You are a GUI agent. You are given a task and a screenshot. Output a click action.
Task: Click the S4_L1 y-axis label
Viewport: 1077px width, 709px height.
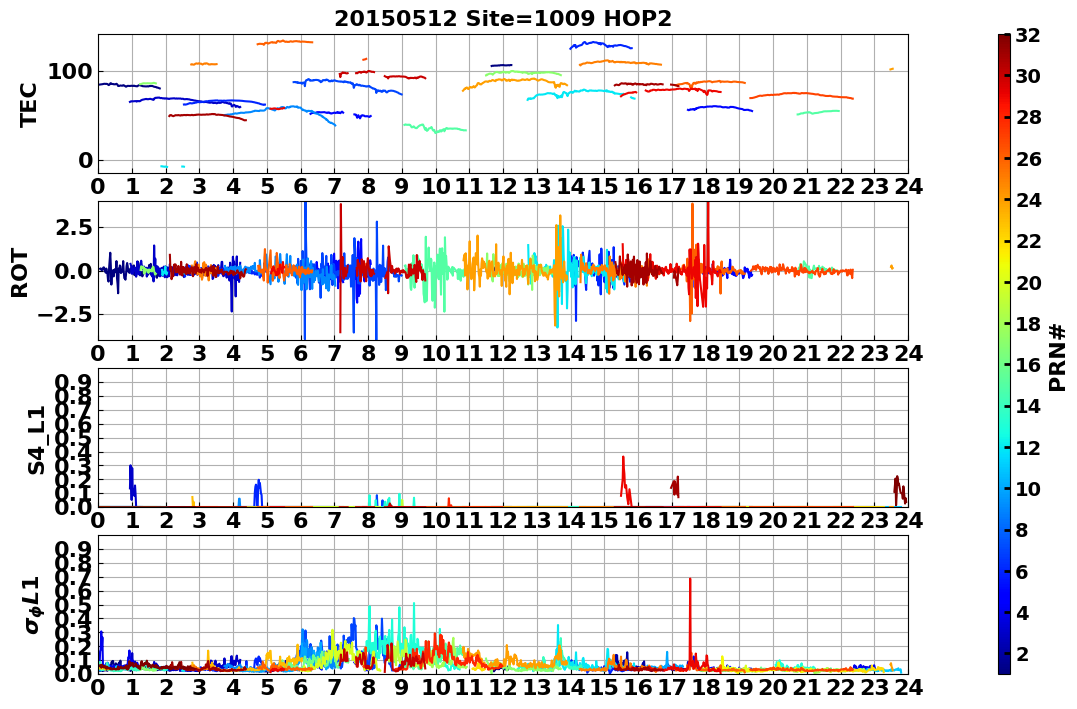click(x=36, y=440)
